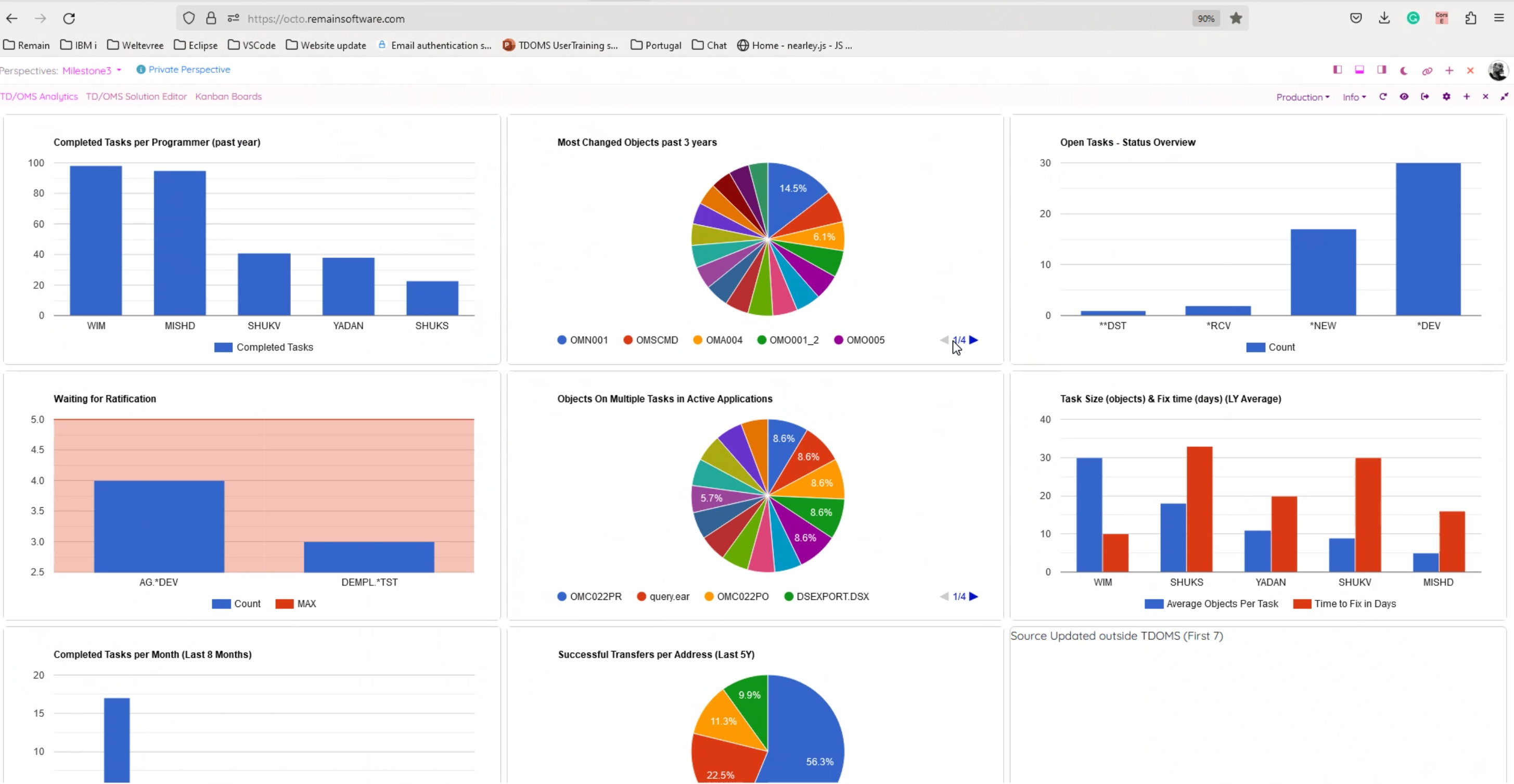Click the OMSCMD red legend swatch

coord(627,340)
